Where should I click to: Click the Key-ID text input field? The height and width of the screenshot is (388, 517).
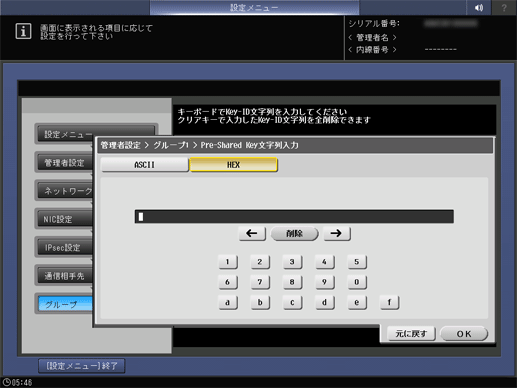tap(294, 216)
